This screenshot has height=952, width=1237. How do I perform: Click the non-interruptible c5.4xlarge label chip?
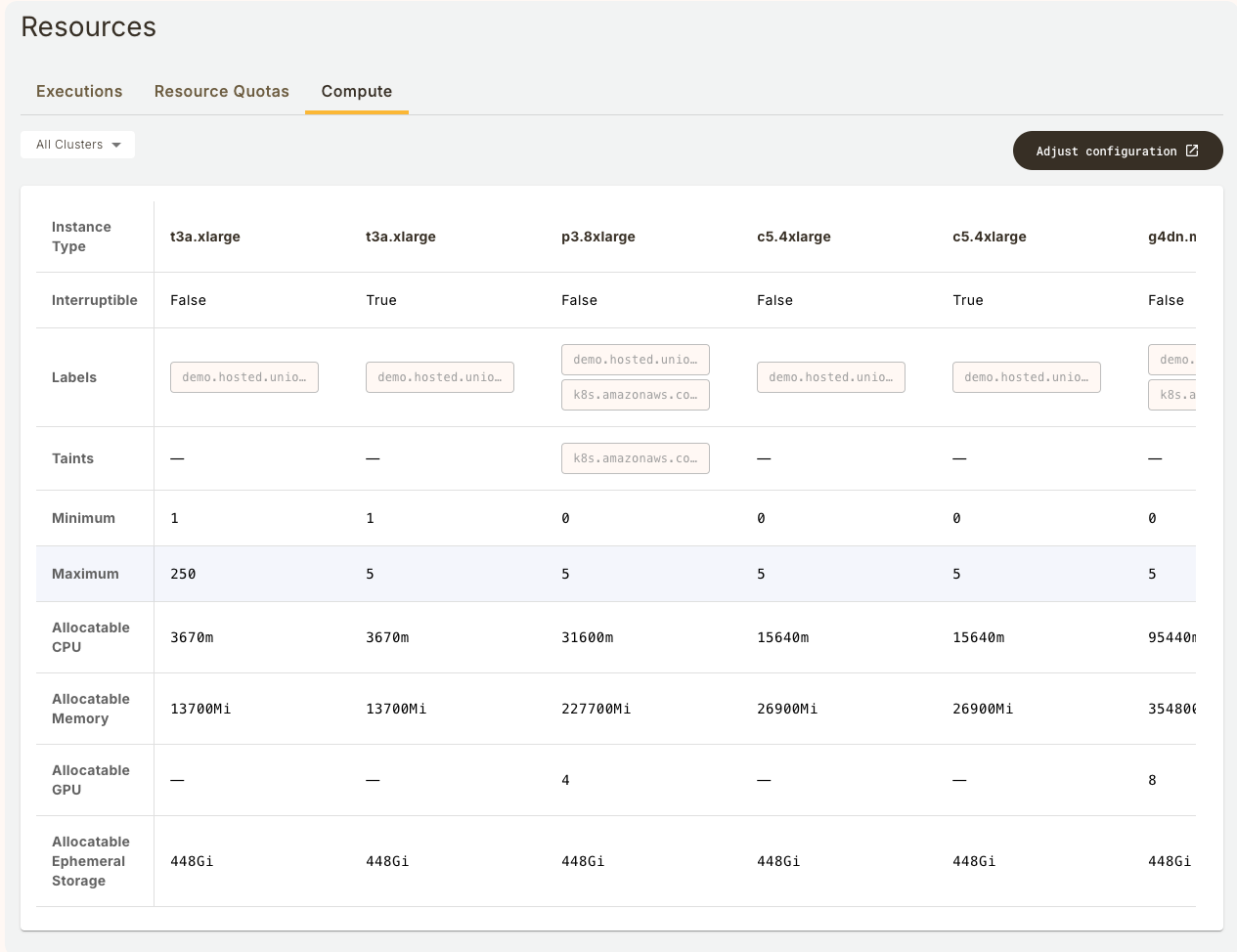(x=830, y=377)
